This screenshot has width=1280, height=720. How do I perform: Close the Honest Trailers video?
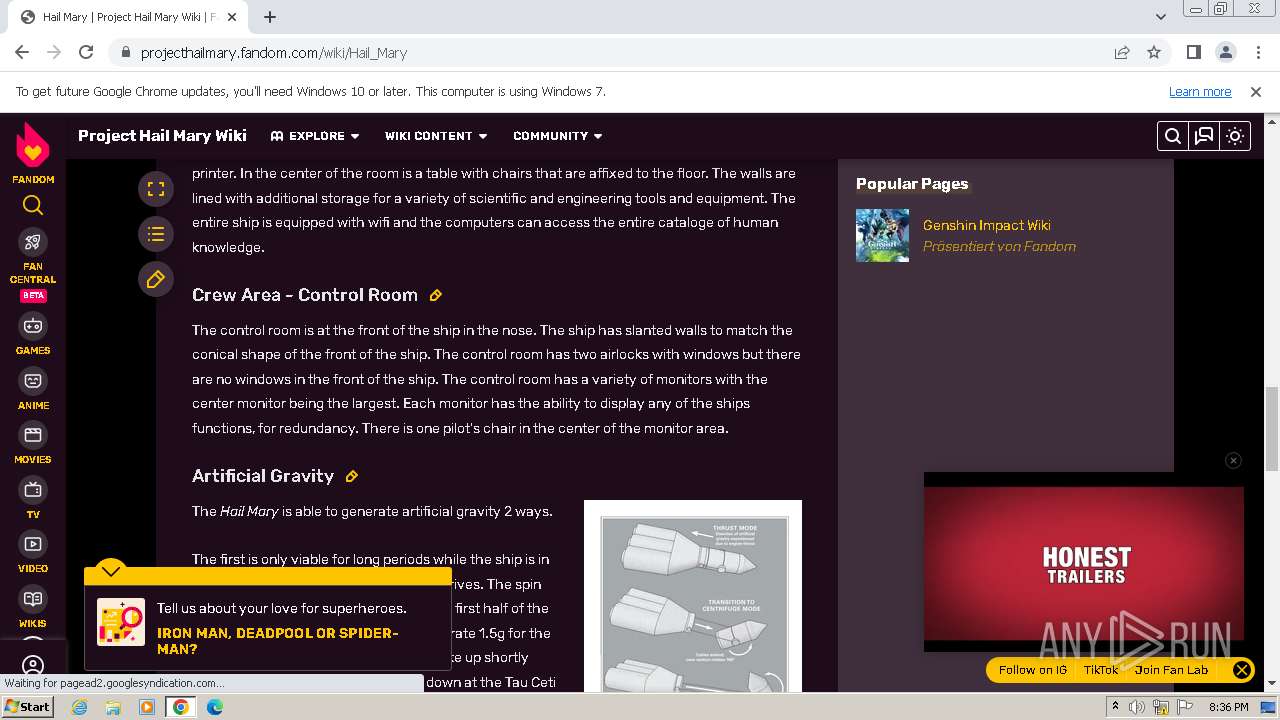[1233, 460]
